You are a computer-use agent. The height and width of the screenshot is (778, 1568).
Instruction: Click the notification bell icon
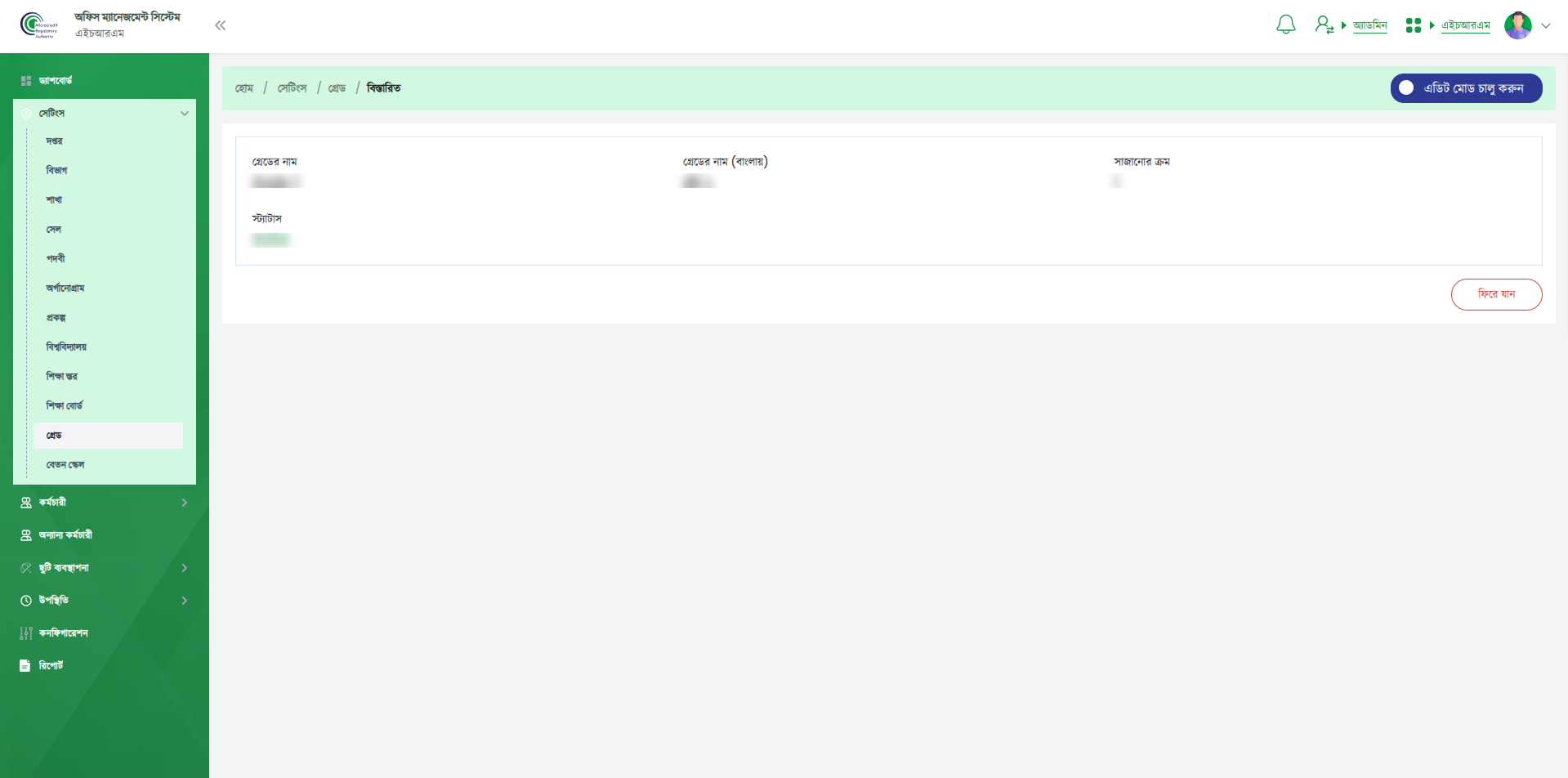click(x=1285, y=25)
